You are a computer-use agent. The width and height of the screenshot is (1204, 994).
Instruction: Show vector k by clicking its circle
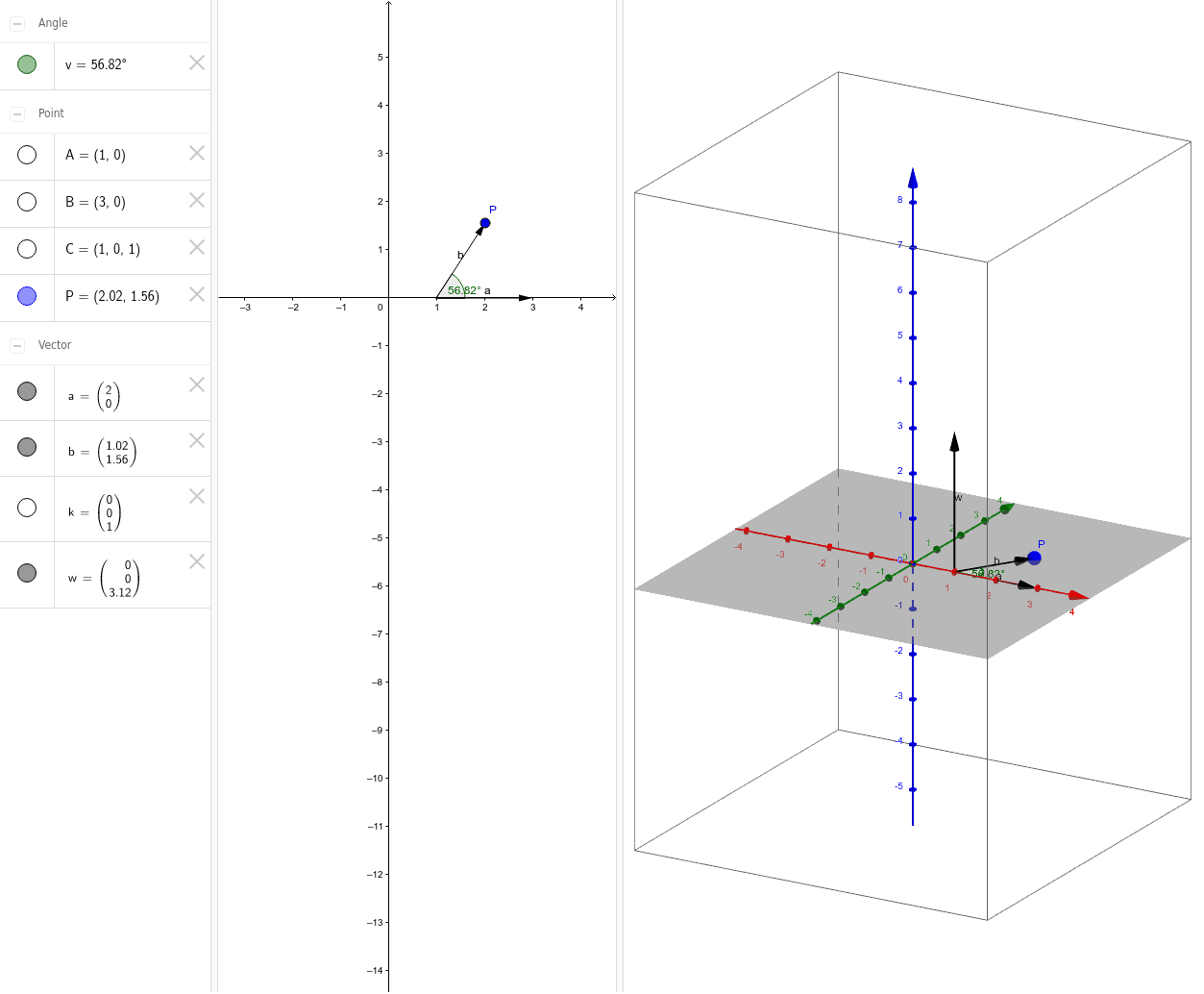26,507
